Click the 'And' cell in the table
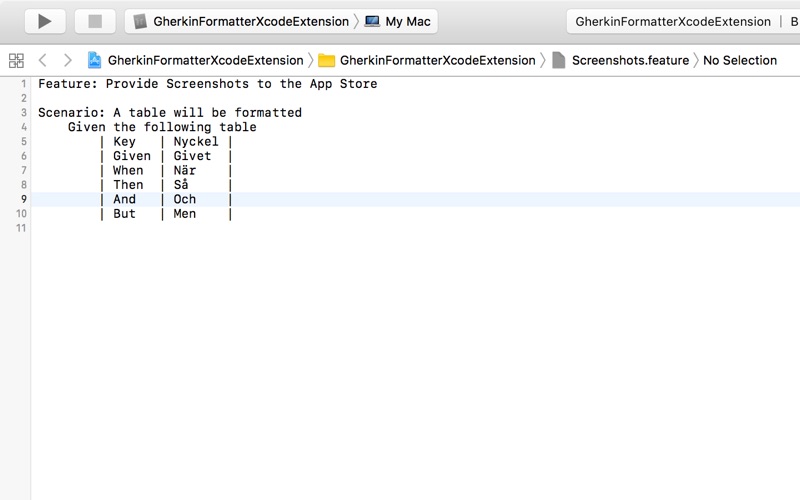This screenshot has height=500, width=800. point(124,199)
